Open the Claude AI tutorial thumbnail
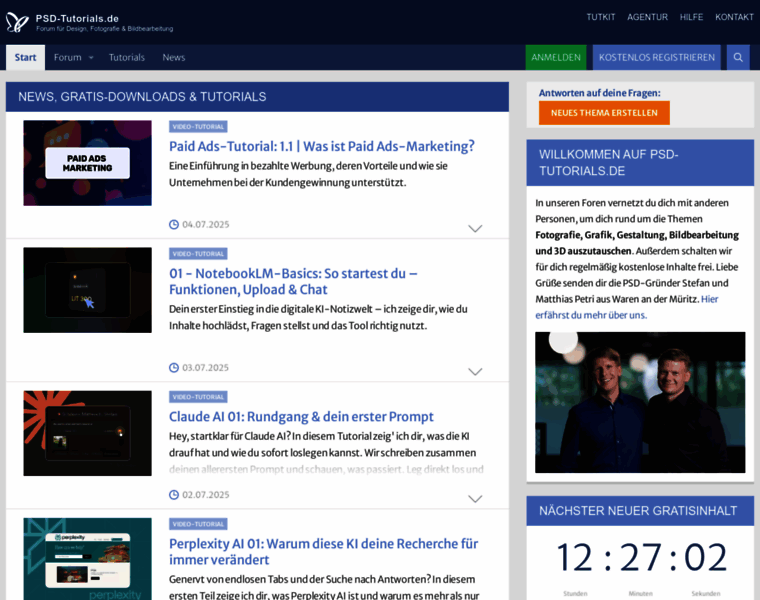This screenshot has width=760, height=600. pyautogui.click(x=87, y=433)
